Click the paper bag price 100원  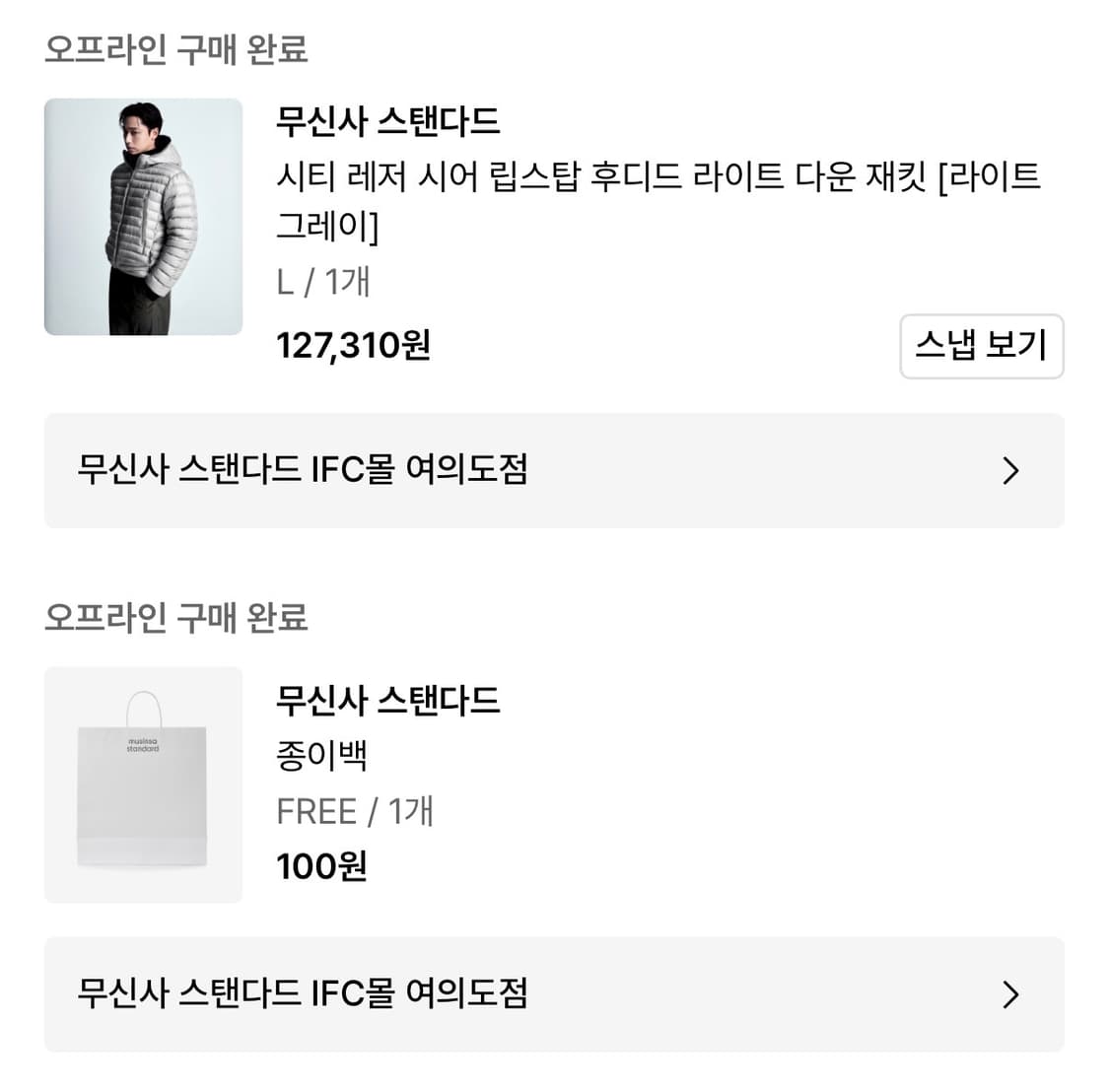(320, 866)
